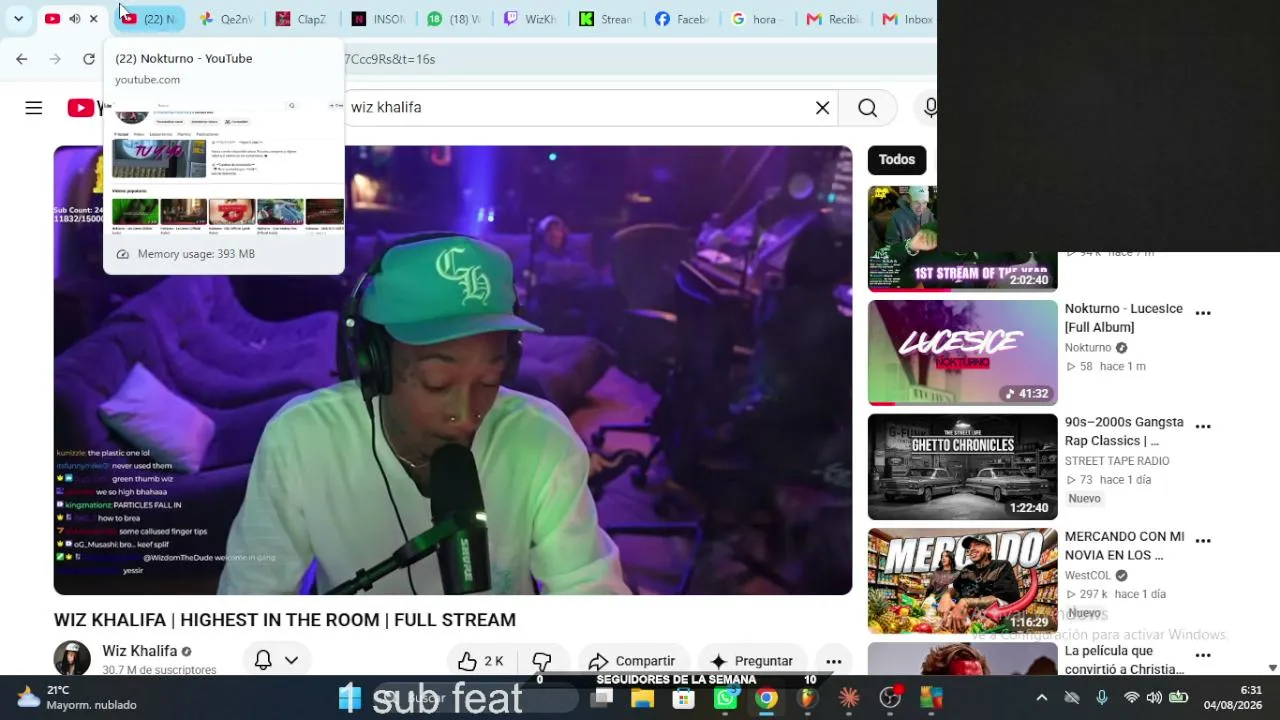
Task: Switch to the (22) Nokturno YouTube tab
Action: 149,19
